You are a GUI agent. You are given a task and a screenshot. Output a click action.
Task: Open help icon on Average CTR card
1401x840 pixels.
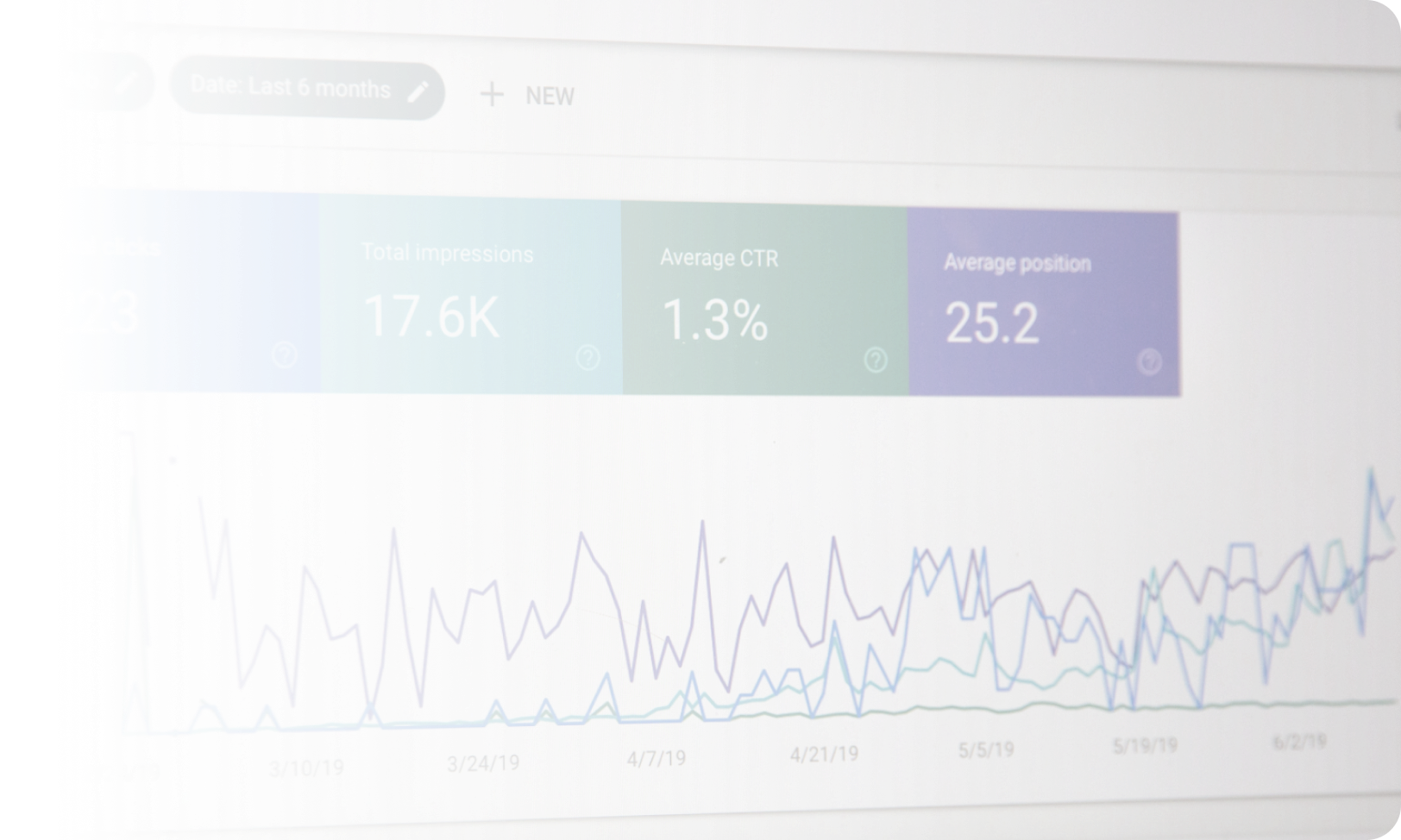point(876,360)
